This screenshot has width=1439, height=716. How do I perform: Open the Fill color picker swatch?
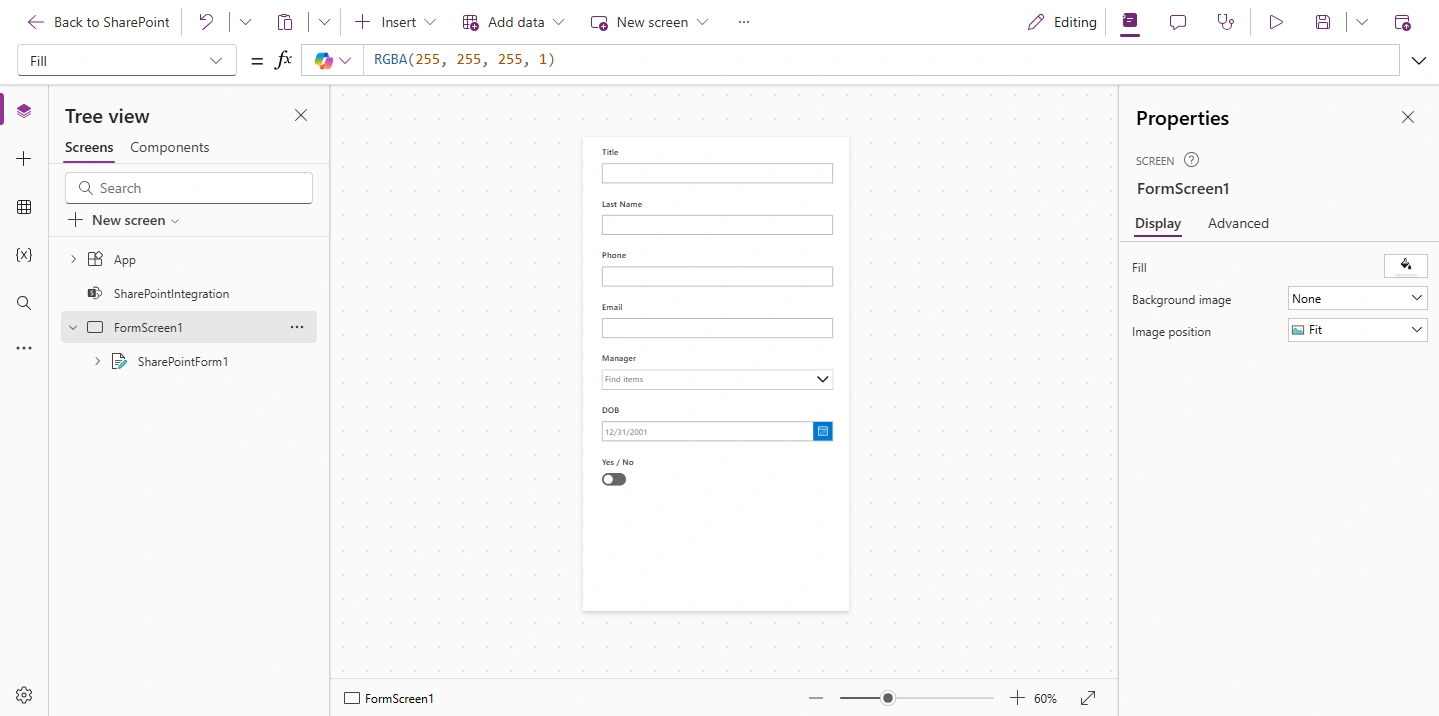(1405, 266)
